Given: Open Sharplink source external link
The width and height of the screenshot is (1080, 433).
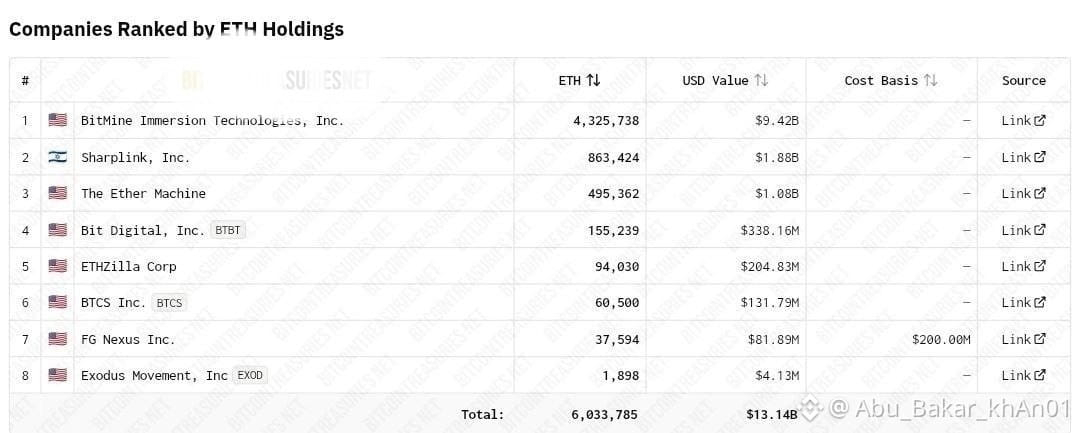Looking at the screenshot, I should (1040, 157).
